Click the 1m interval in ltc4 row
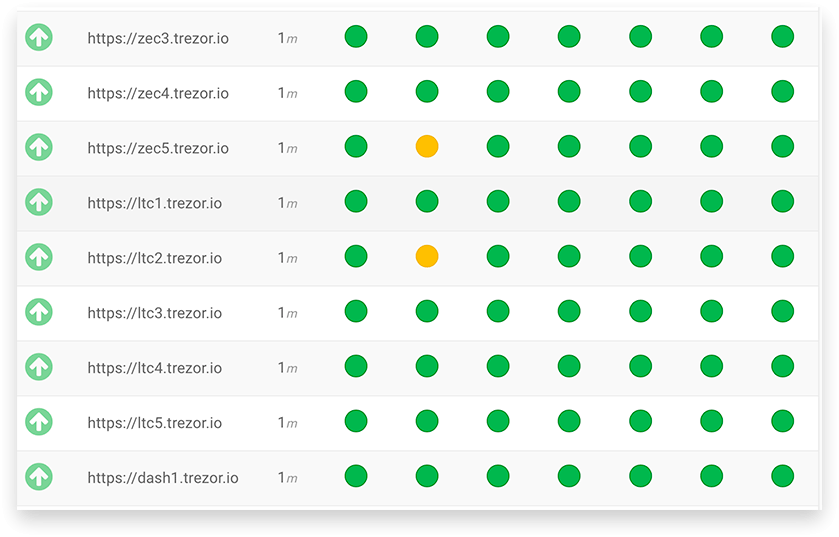The image size is (839, 537). click(x=288, y=368)
